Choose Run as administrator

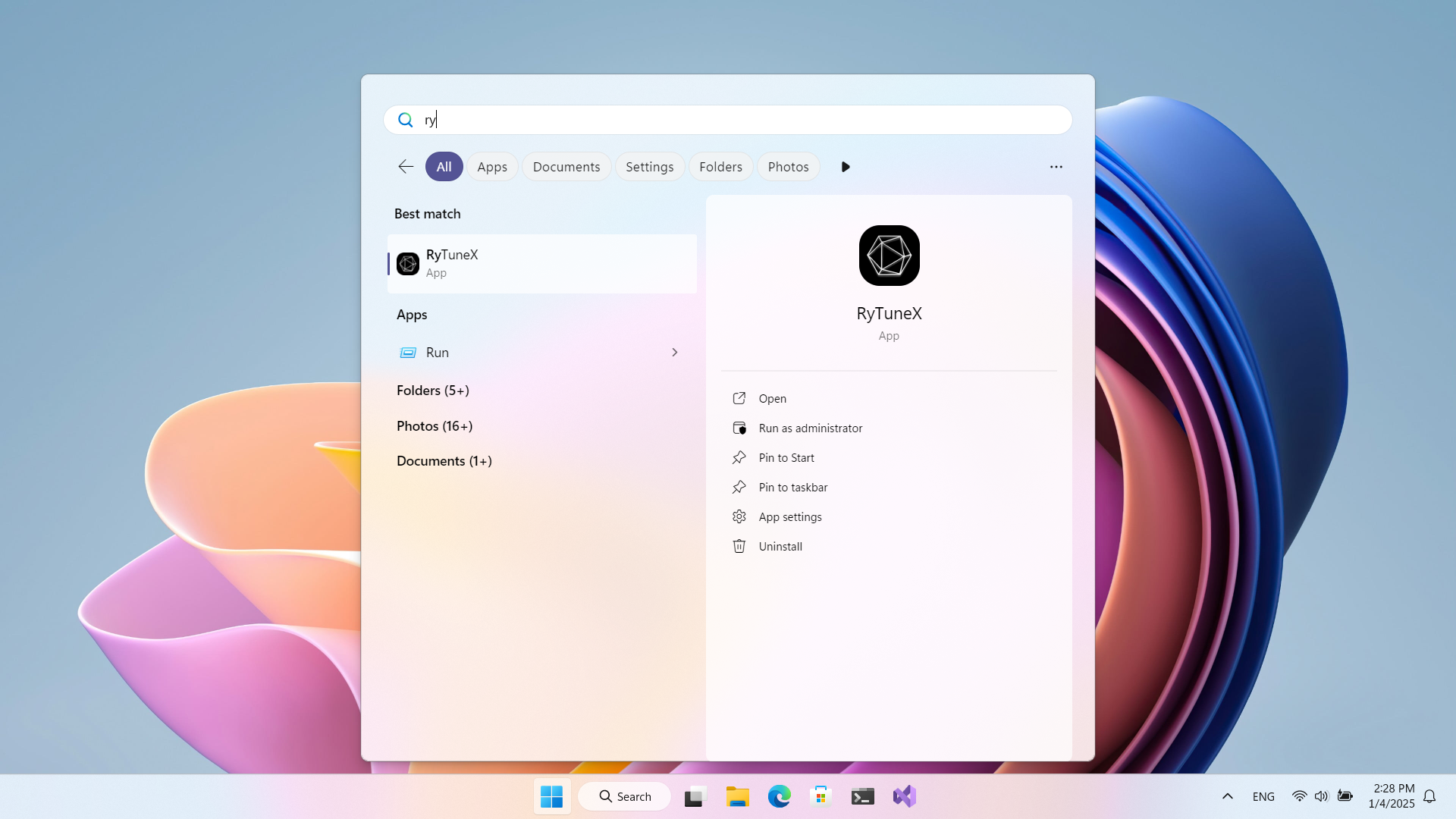point(889,428)
